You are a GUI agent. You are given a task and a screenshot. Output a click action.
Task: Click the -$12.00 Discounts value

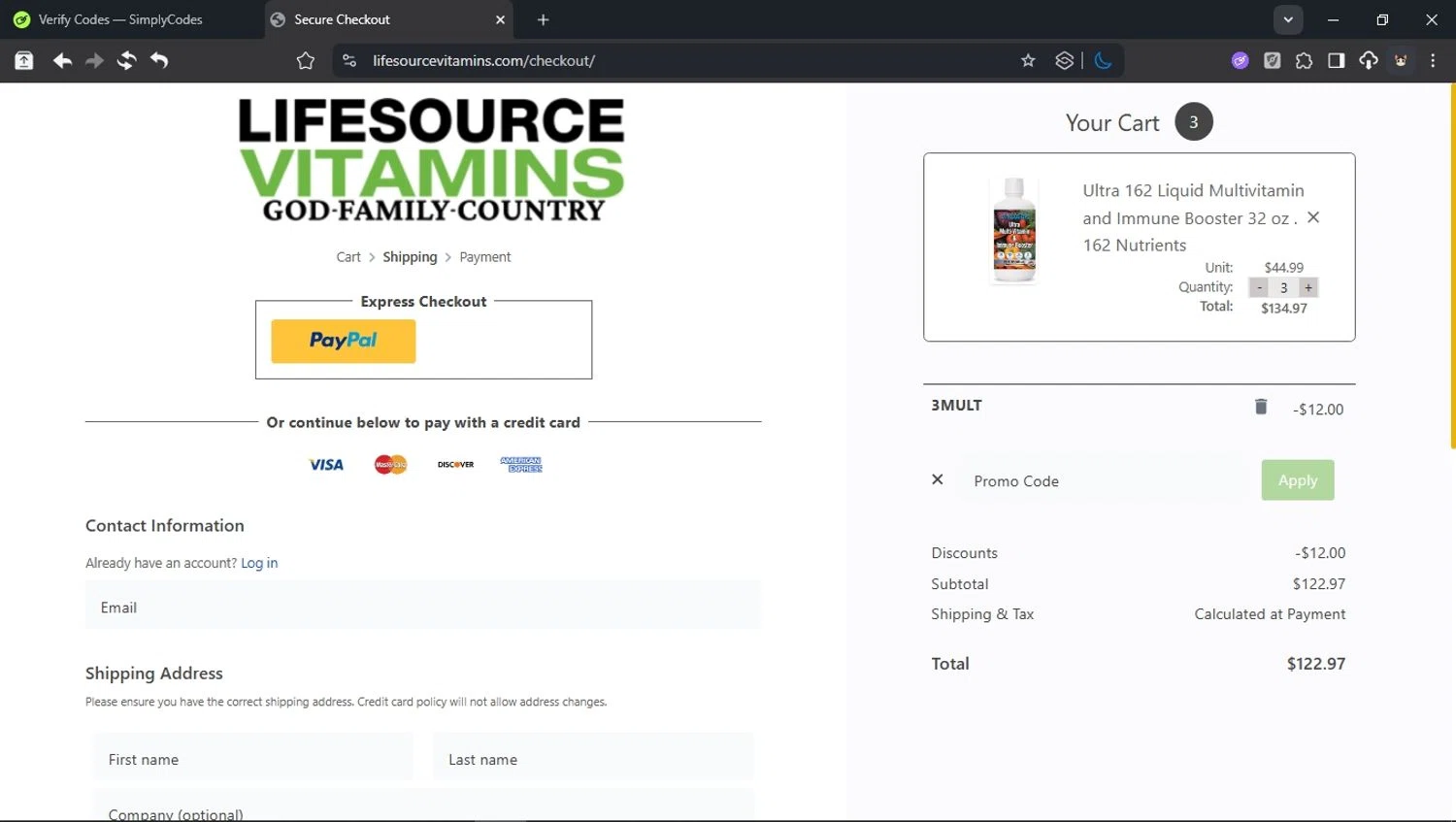1320,553
